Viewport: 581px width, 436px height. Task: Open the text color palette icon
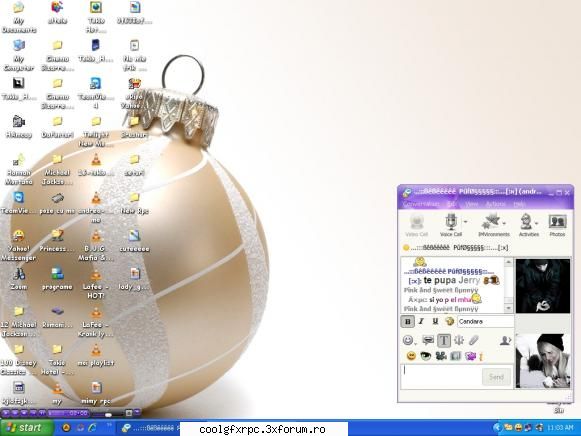[x=449, y=322]
